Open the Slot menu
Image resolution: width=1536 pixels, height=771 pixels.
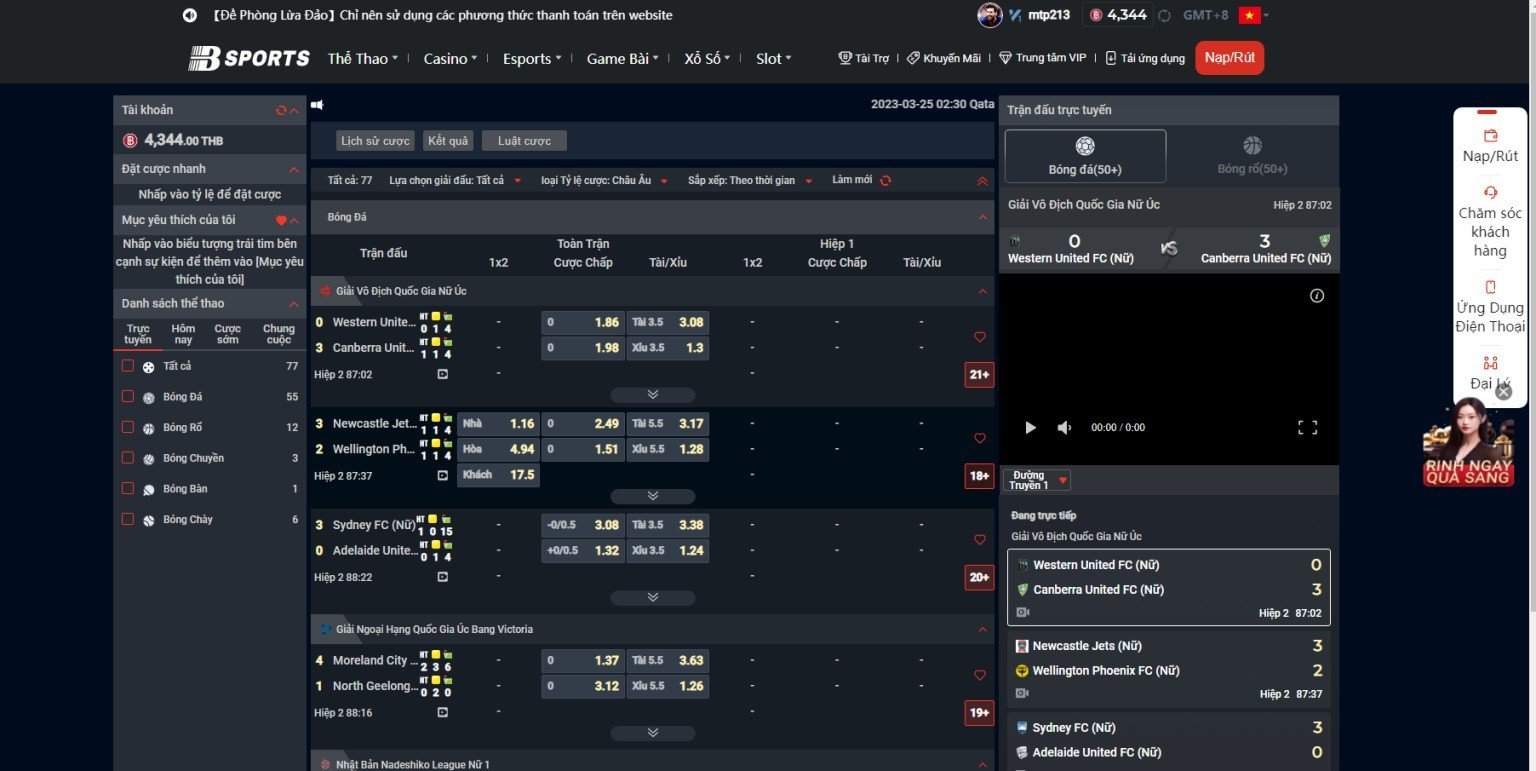[x=773, y=58]
